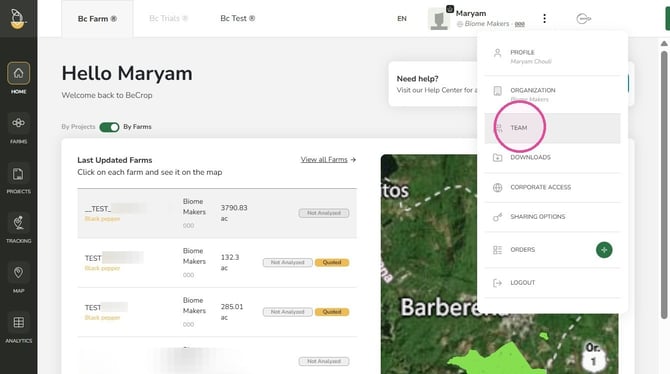670x374 pixels.
Task: Click the BeCrop logo icon
Action: 18,19
